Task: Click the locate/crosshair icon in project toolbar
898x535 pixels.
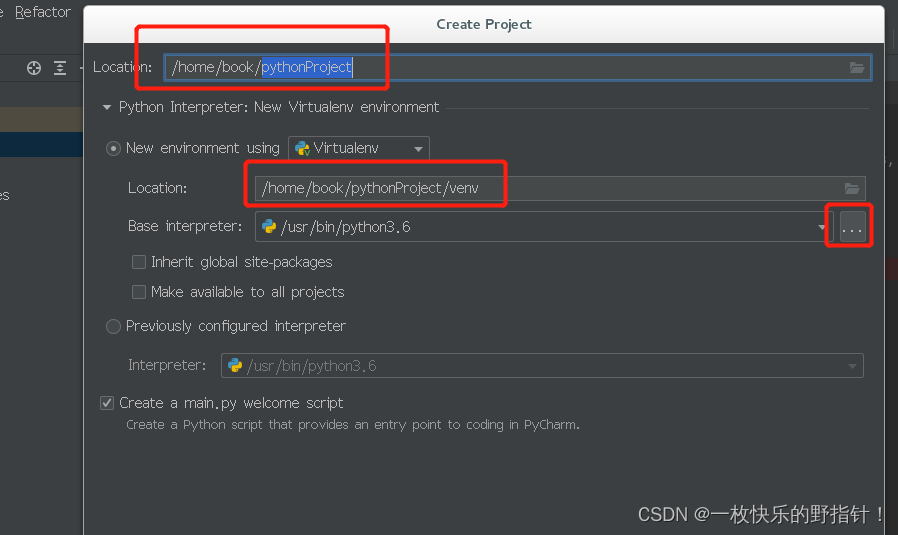Action: point(34,68)
